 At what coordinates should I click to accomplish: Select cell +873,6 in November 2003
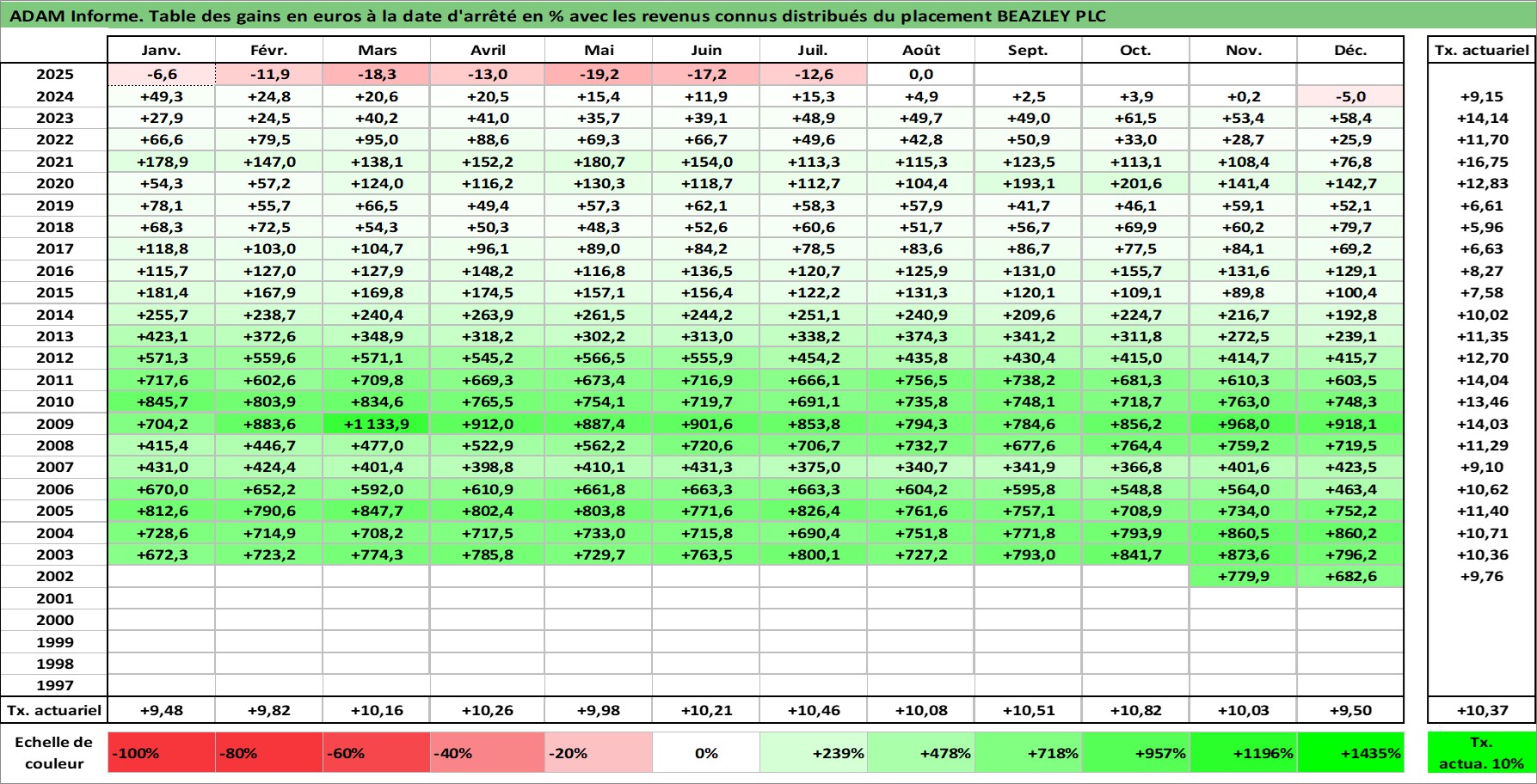click(x=1243, y=554)
